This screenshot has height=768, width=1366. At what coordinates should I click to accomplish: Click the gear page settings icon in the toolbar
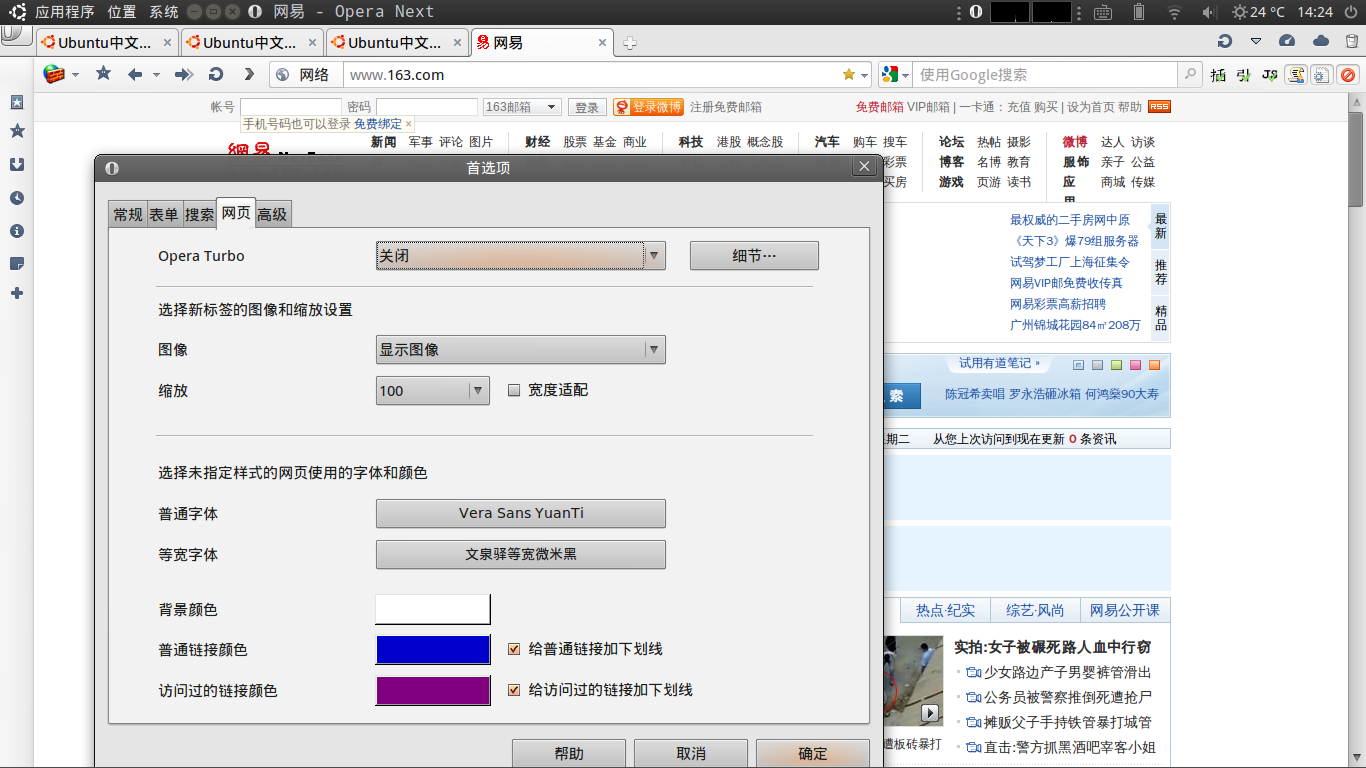point(1322,75)
